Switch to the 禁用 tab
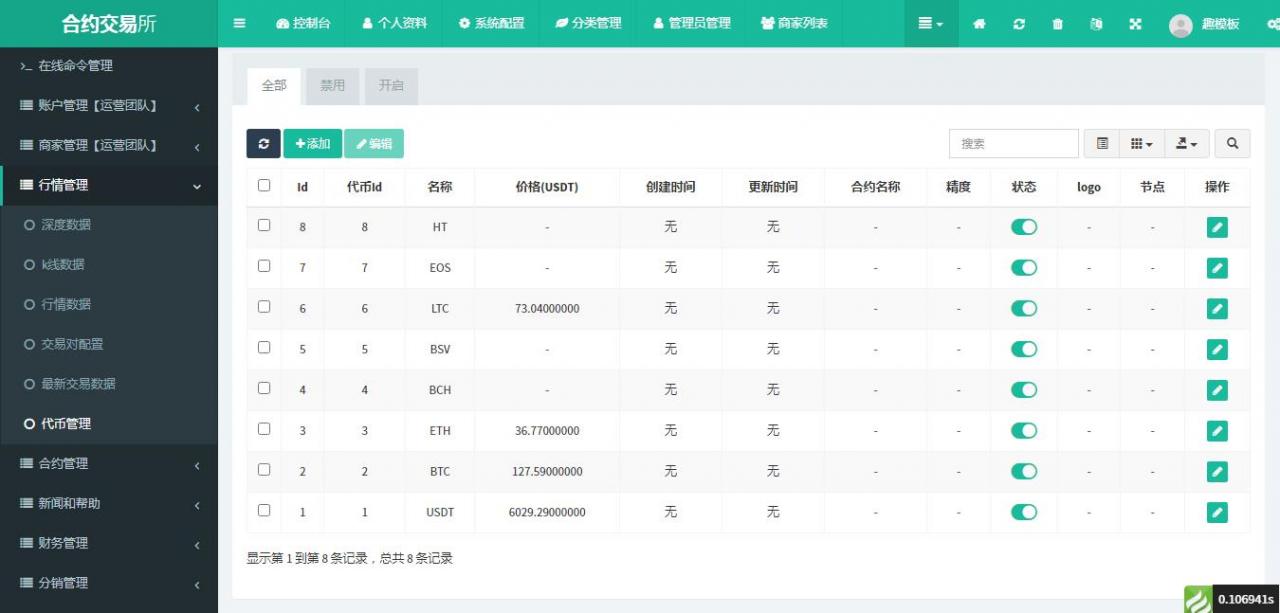Image resolution: width=1280 pixels, height=613 pixels. pos(333,86)
